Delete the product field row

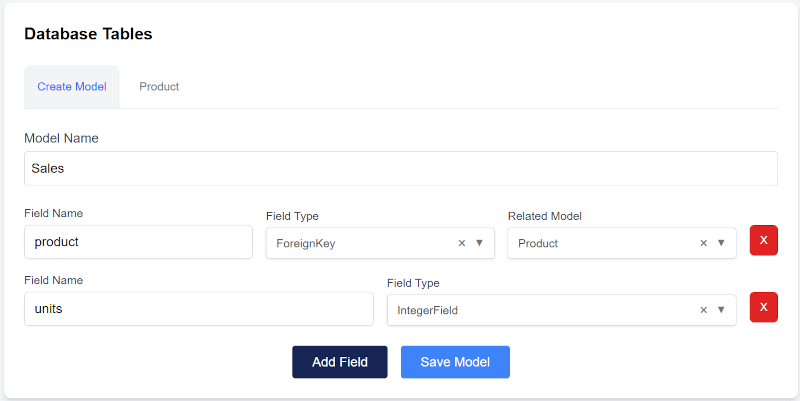[763, 241]
